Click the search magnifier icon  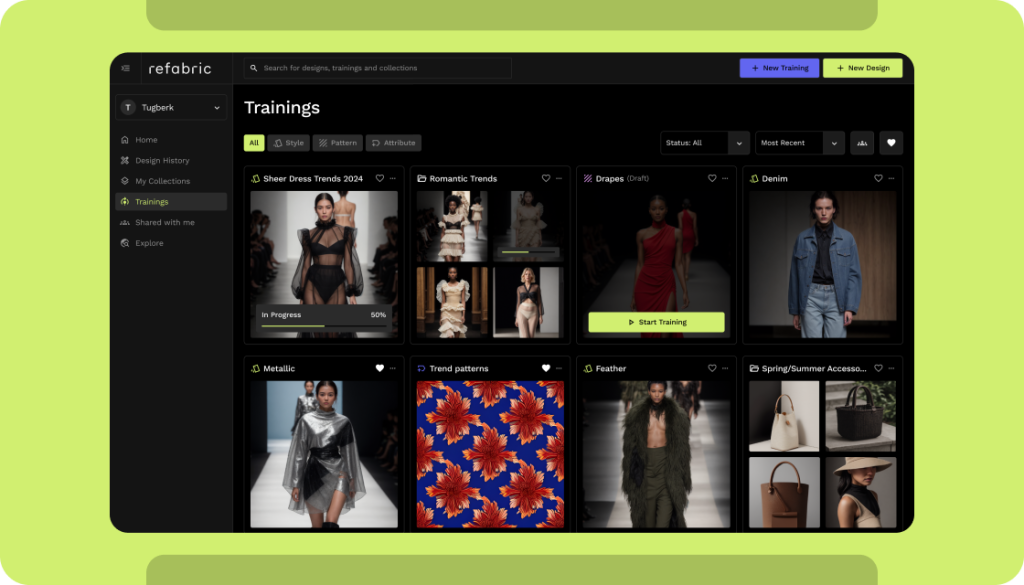(x=254, y=68)
